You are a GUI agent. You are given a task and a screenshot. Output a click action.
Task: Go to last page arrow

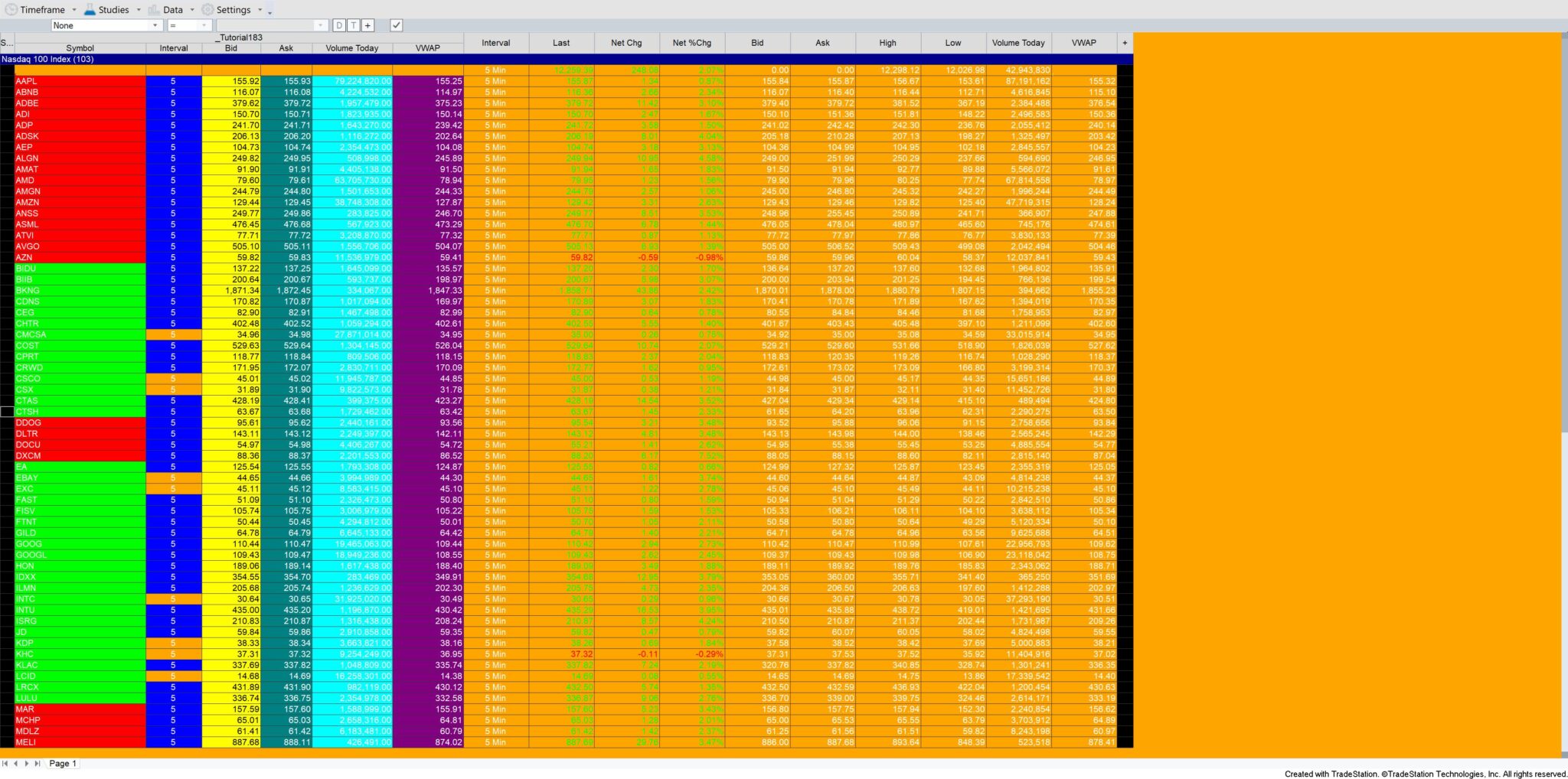tap(38, 763)
